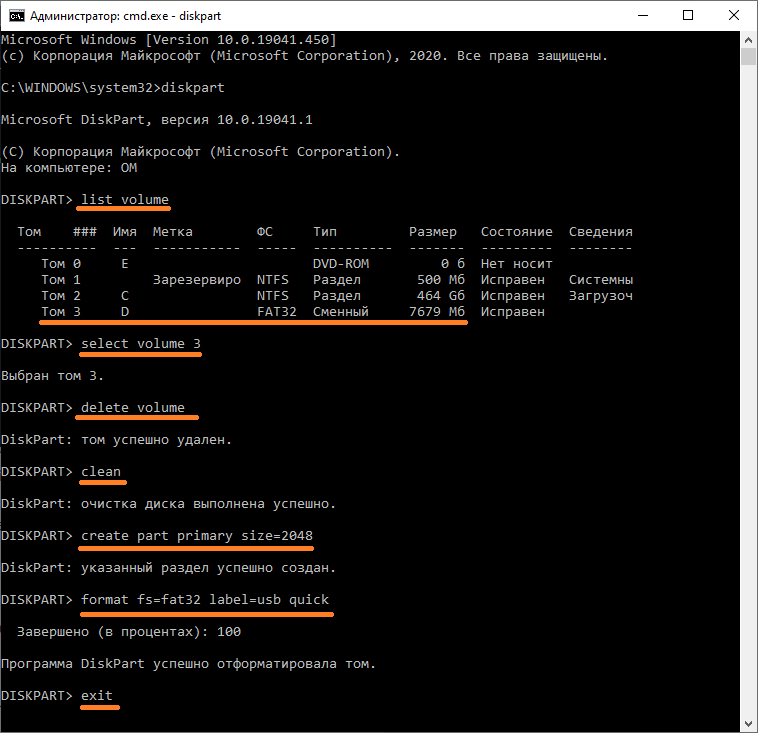
Task: Close the cmd.exe diskpart window
Action: 733,15
